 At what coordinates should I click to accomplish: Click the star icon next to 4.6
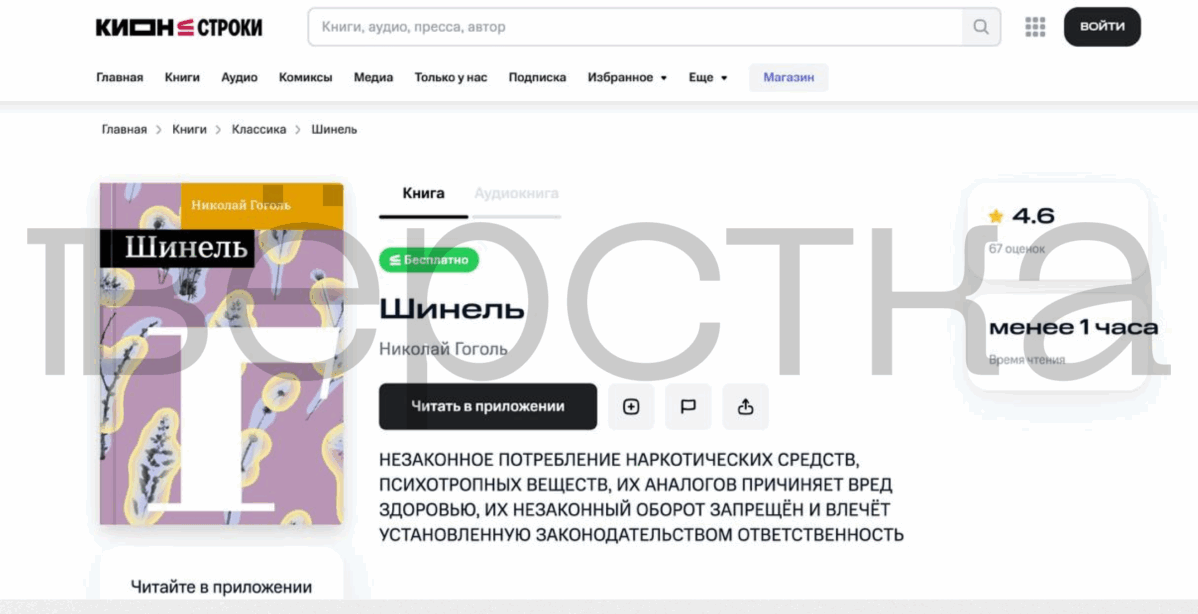996,214
